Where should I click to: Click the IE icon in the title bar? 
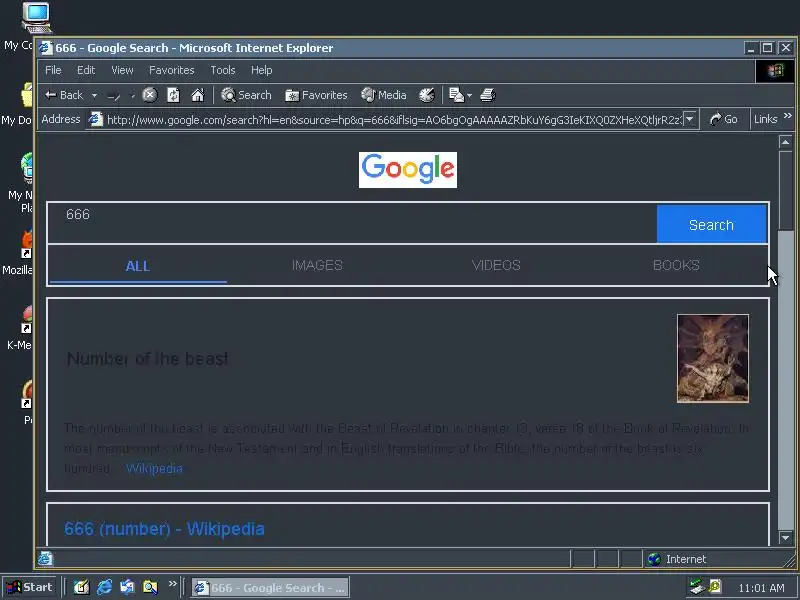coord(46,48)
